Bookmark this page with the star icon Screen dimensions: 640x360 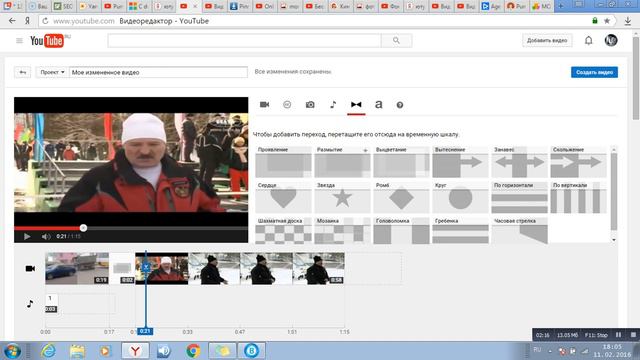(607, 21)
